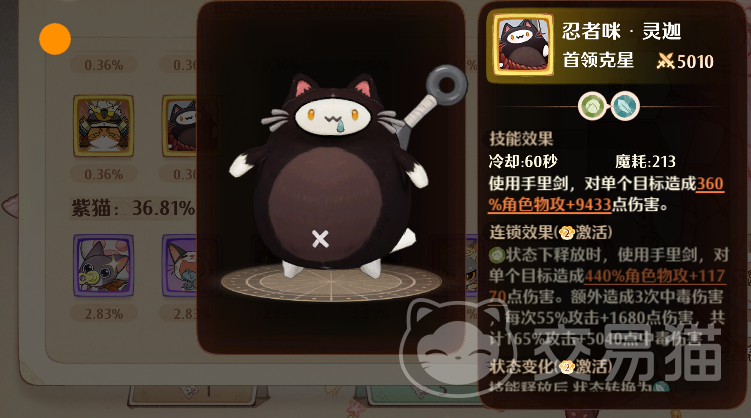Choose the purple crying cat thumbnail

pyautogui.click(x=180, y=265)
